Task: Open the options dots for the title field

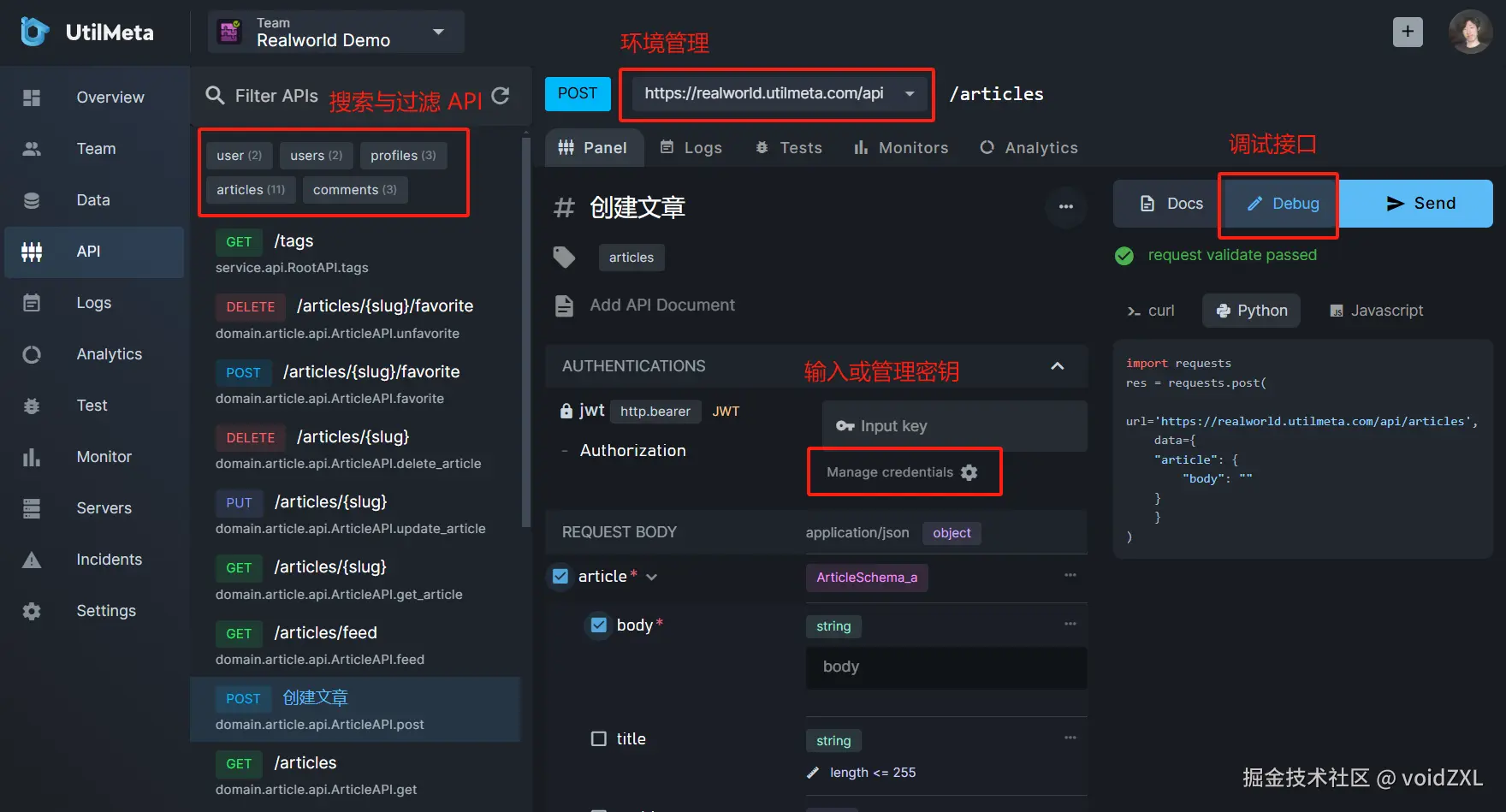Action: coord(1070,738)
